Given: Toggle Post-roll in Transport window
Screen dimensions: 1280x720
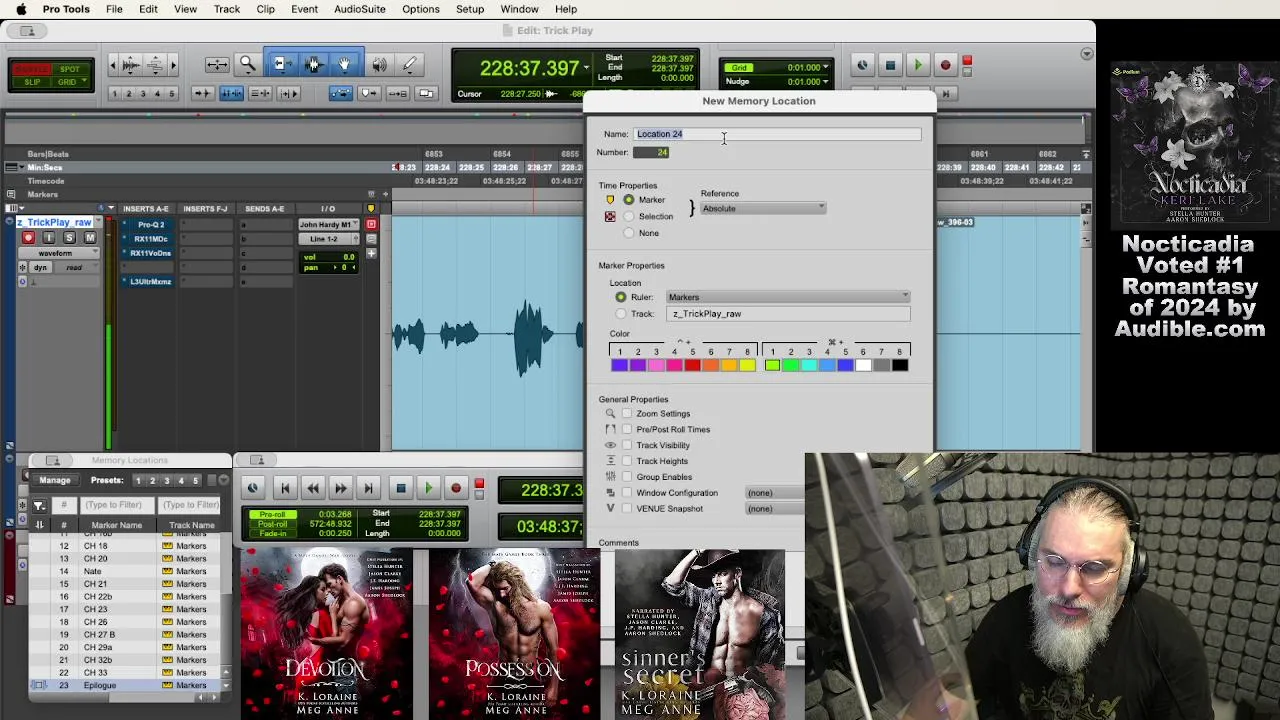Looking at the screenshot, I should pos(273,524).
